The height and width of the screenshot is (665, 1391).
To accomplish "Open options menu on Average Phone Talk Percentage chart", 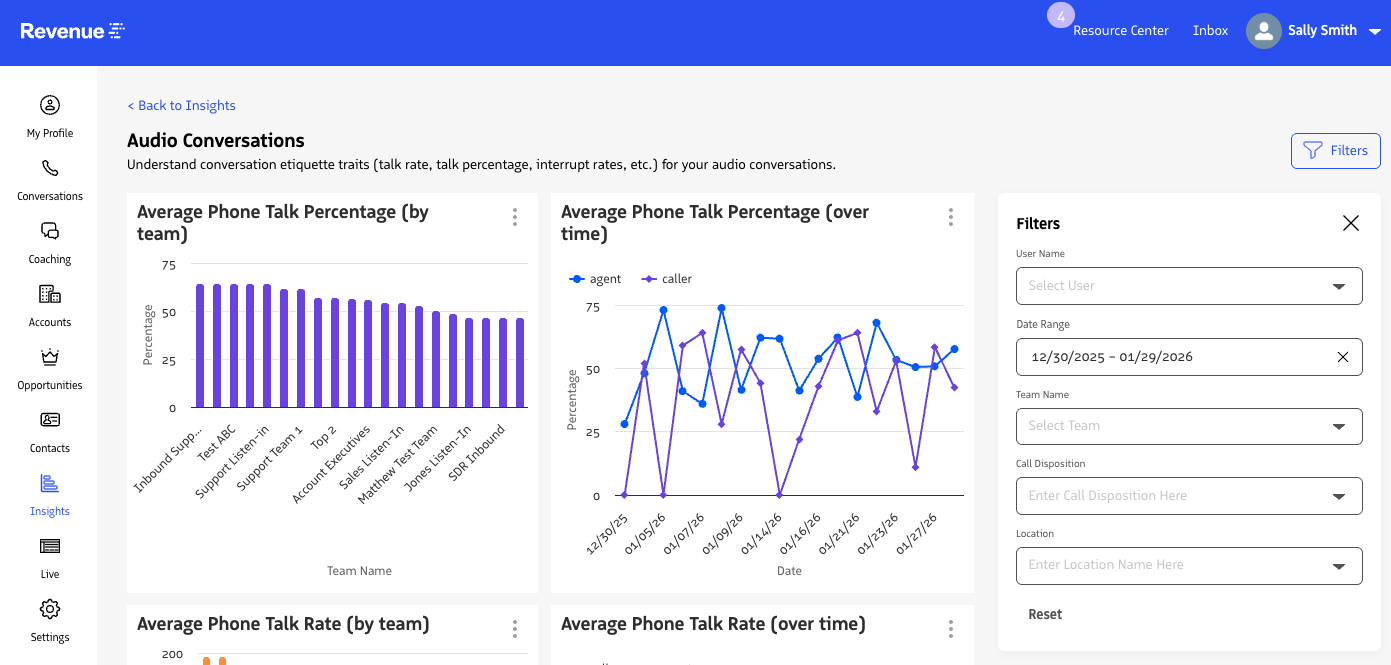I will click(x=514, y=216).
